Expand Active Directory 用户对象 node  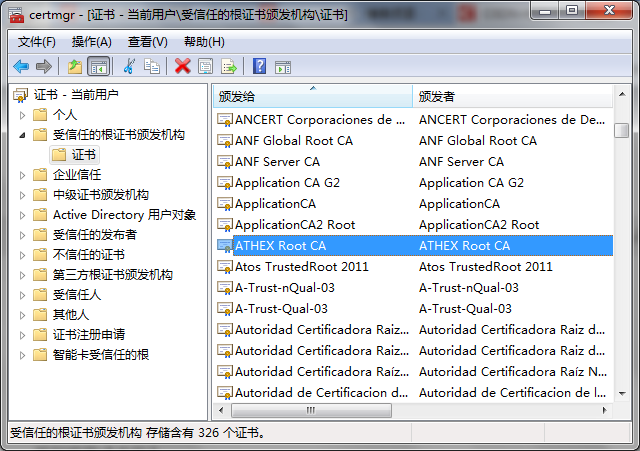tap(22, 215)
